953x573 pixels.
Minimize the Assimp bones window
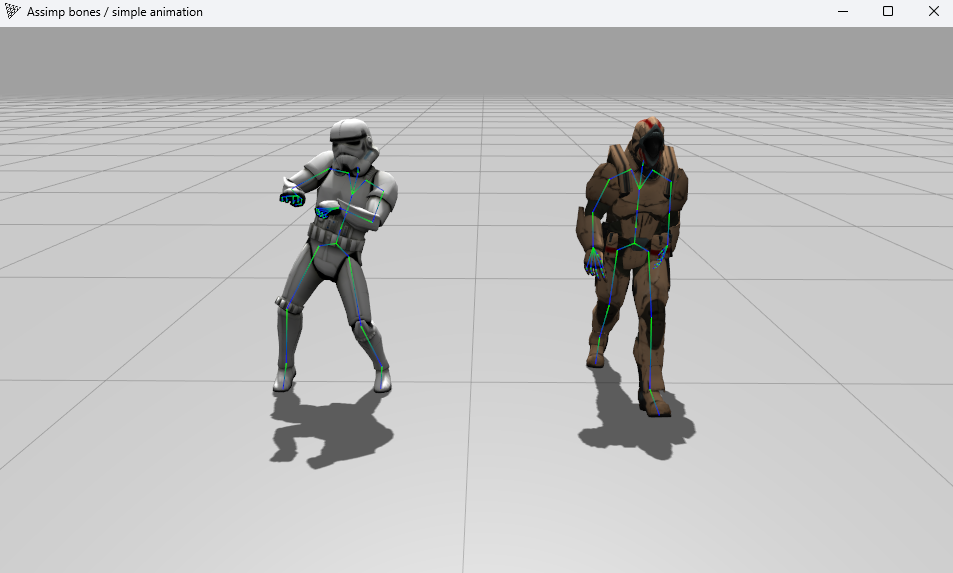(x=842, y=12)
